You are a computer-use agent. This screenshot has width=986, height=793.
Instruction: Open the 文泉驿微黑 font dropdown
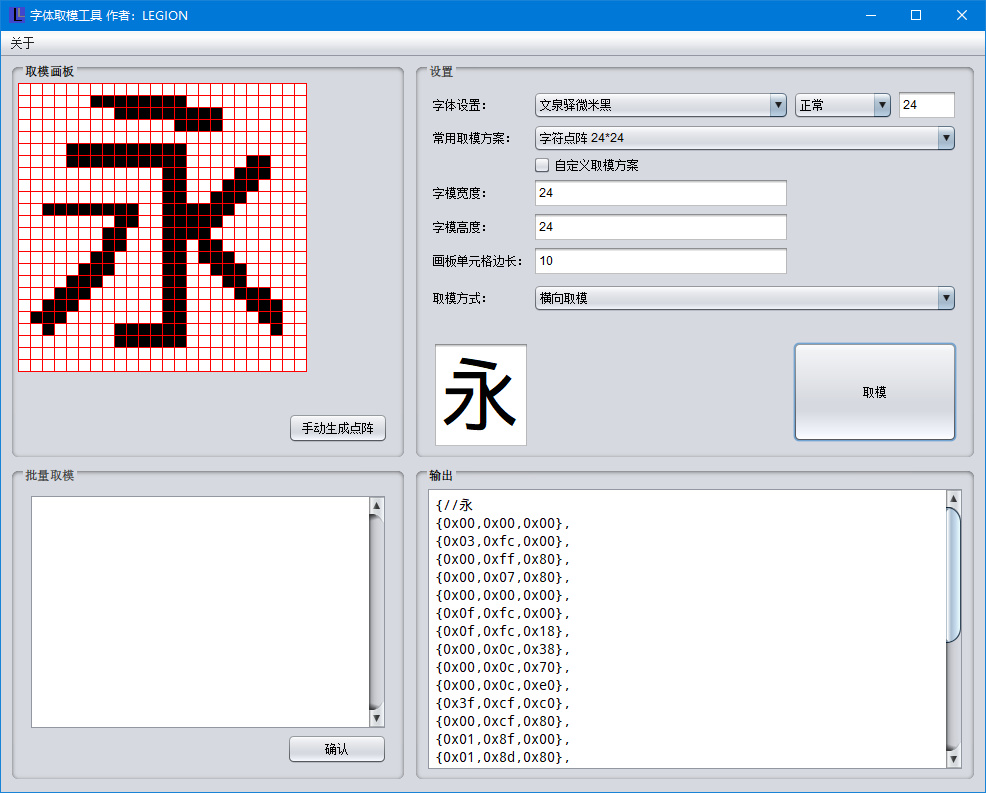[x=778, y=104]
